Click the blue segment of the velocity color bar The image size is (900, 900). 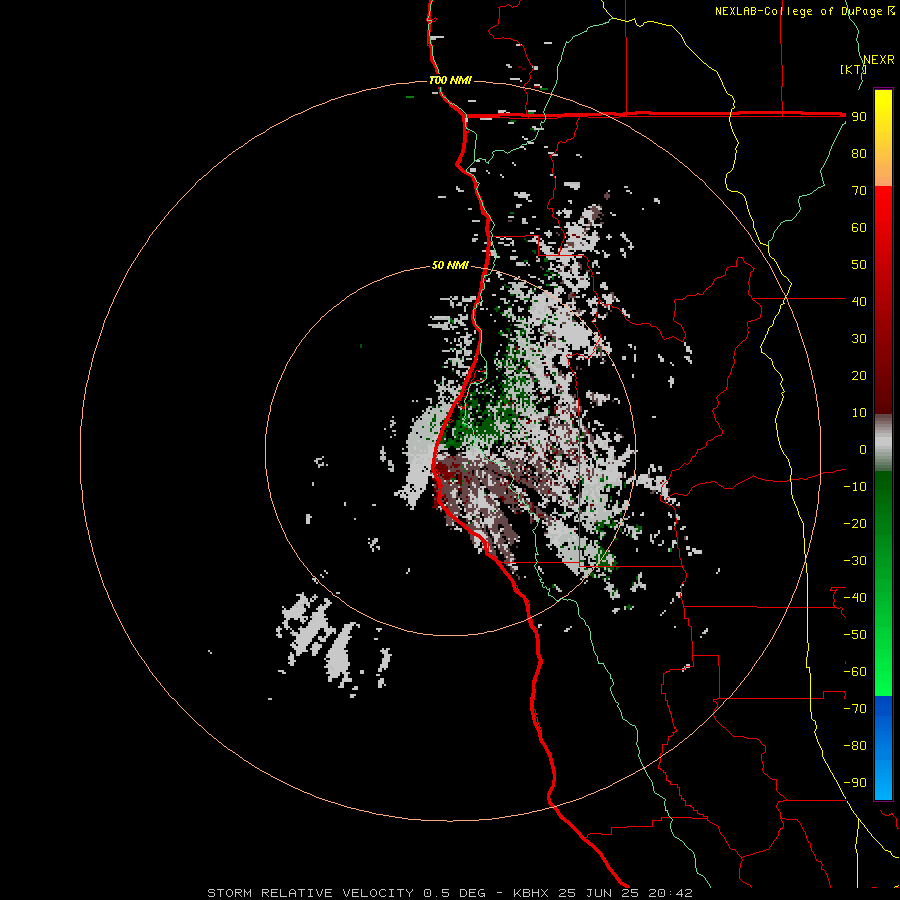883,748
